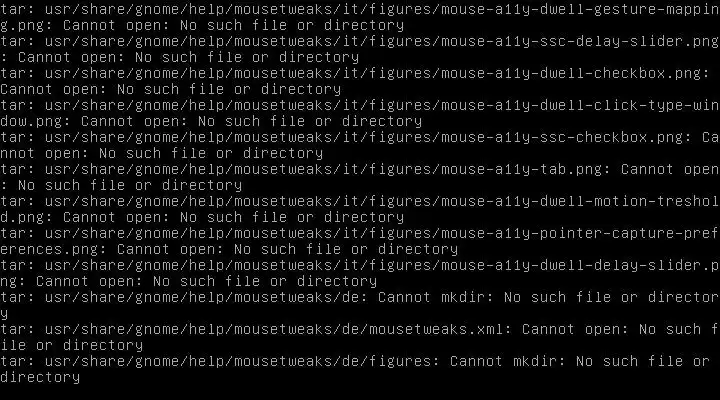This screenshot has height=400, width=720.
Task: Click the mouse-a11y-ssc-delay-slider.png filename
Action: click(x=580, y=41)
